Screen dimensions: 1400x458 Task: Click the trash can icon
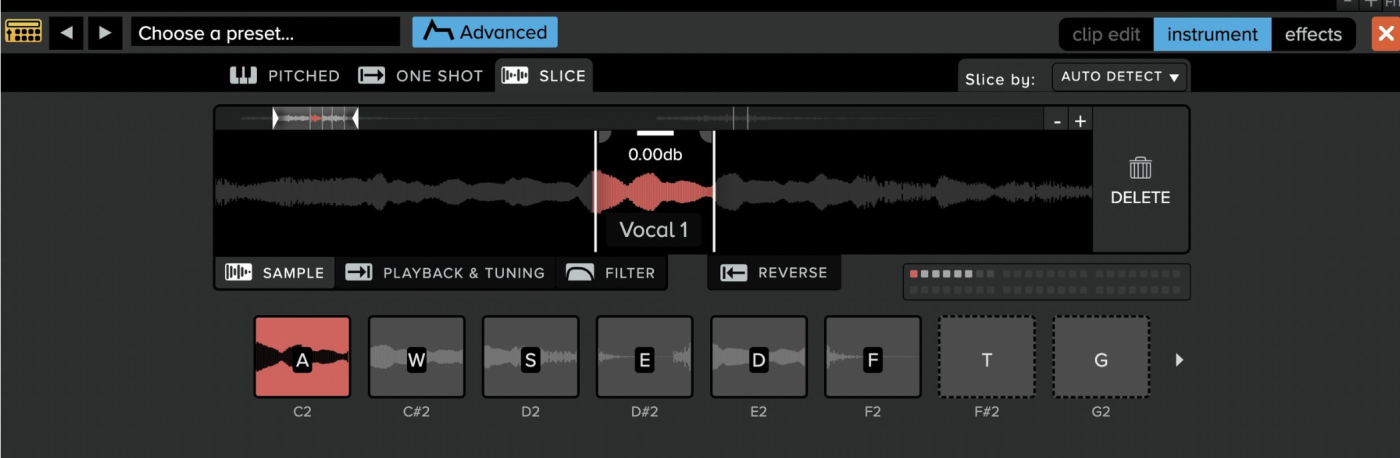click(x=1140, y=167)
